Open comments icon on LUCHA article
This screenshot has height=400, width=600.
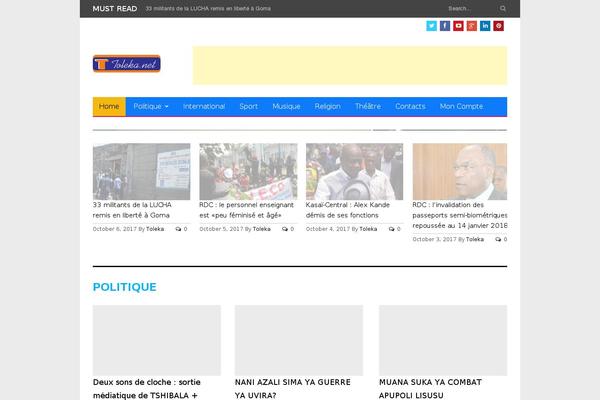tap(178, 229)
